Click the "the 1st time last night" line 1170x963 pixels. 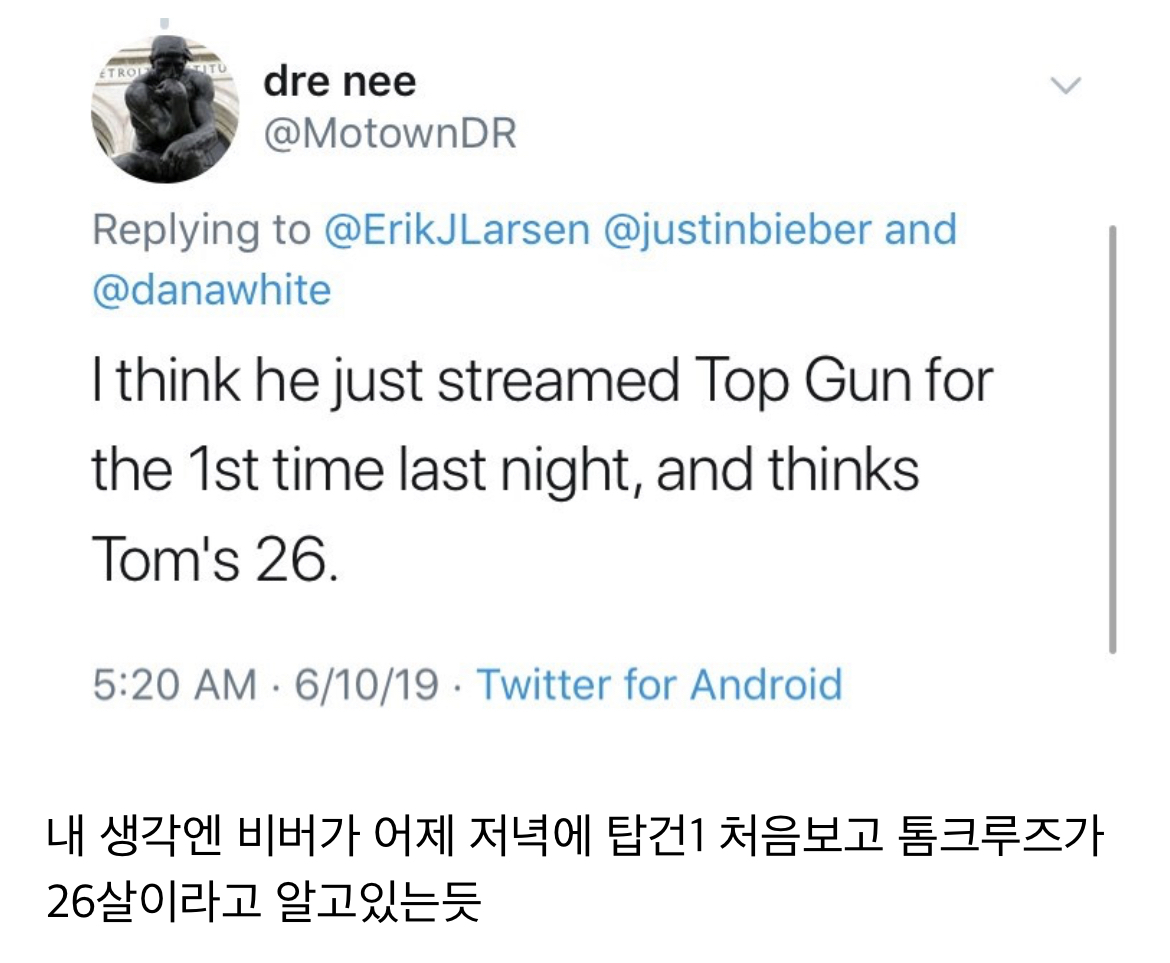click(505, 469)
